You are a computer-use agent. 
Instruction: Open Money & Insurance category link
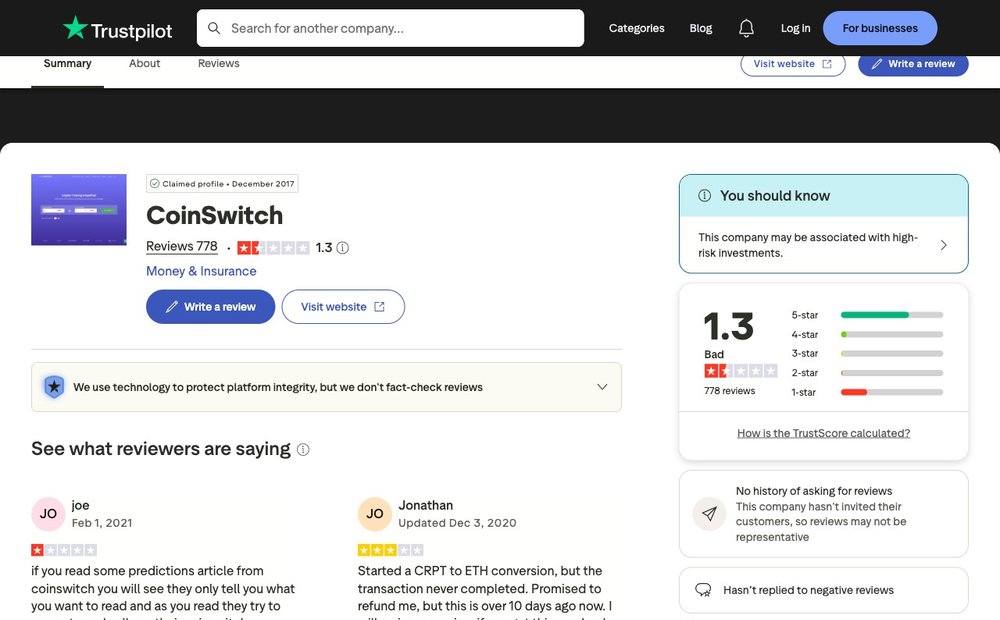pos(201,271)
